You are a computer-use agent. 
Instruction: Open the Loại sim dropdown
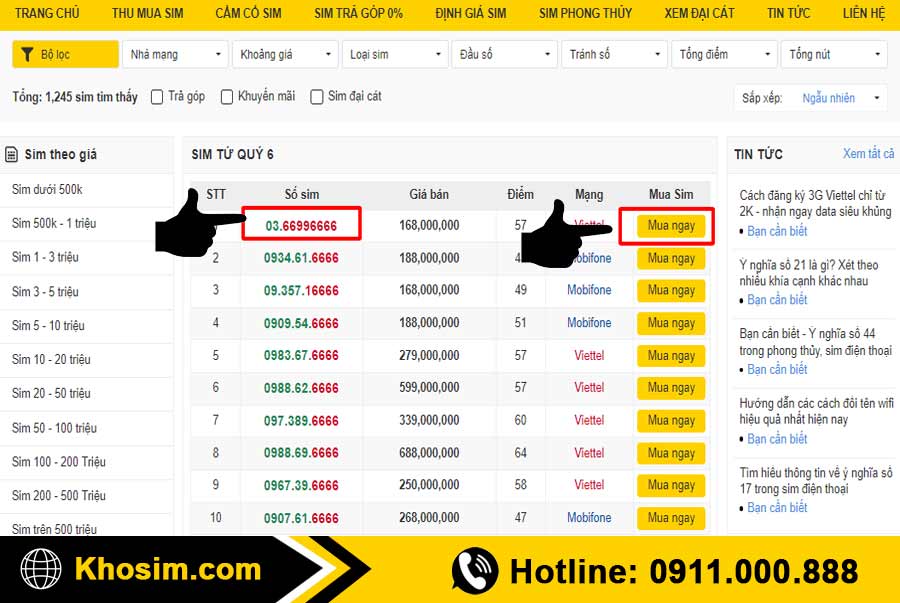click(395, 54)
